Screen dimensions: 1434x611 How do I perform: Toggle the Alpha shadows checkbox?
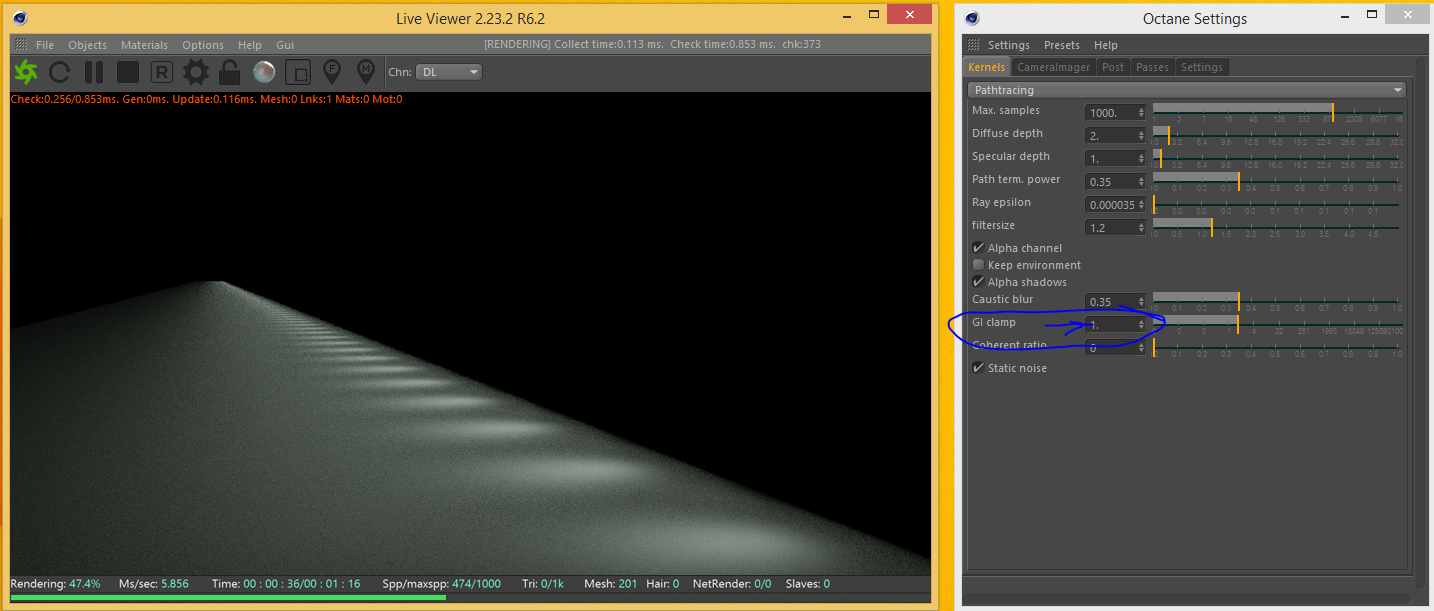978,282
